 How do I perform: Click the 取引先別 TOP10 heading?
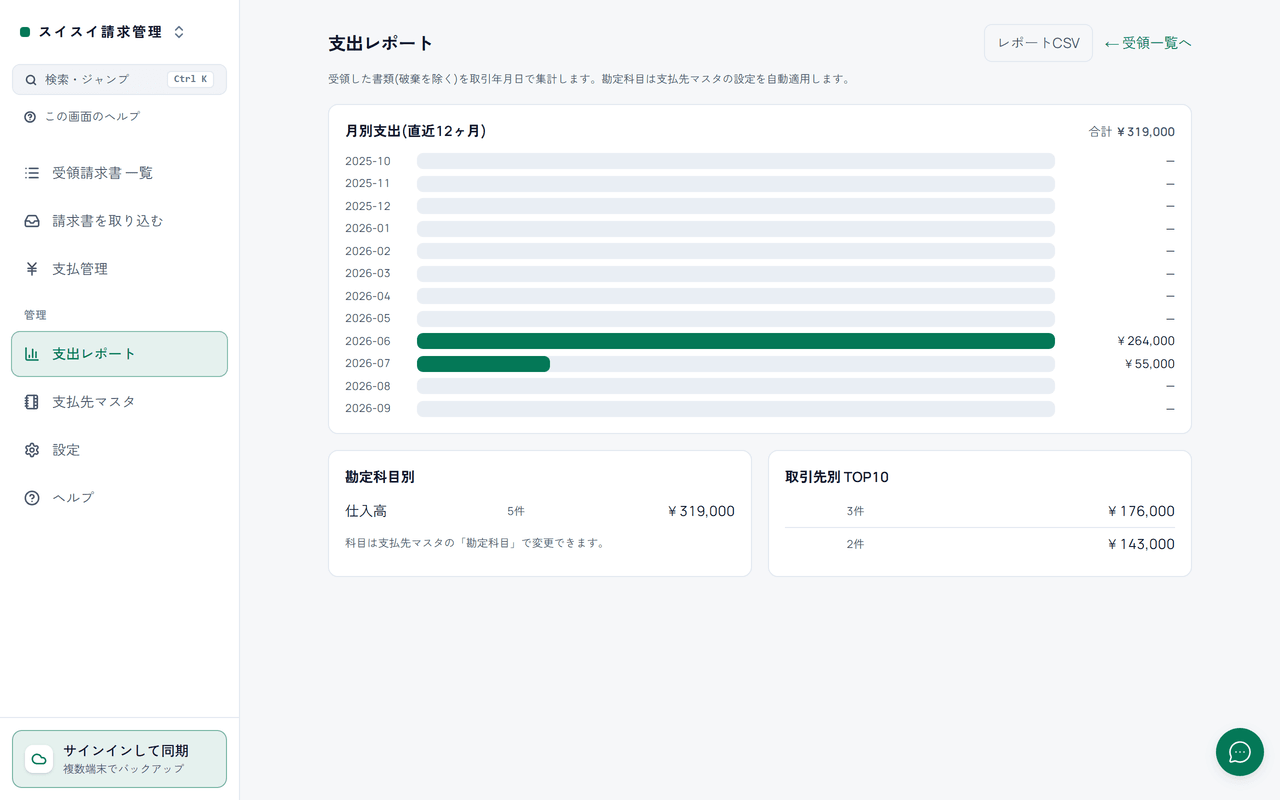[x=837, y=477]
